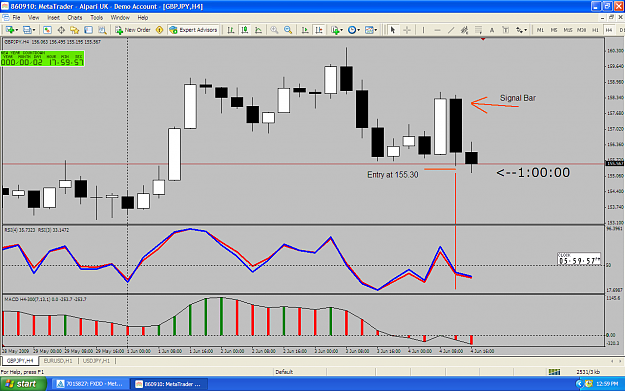Screen dimensions: 625x391
Task: Select the H4 timeframe button
Action: coord(609,30)
